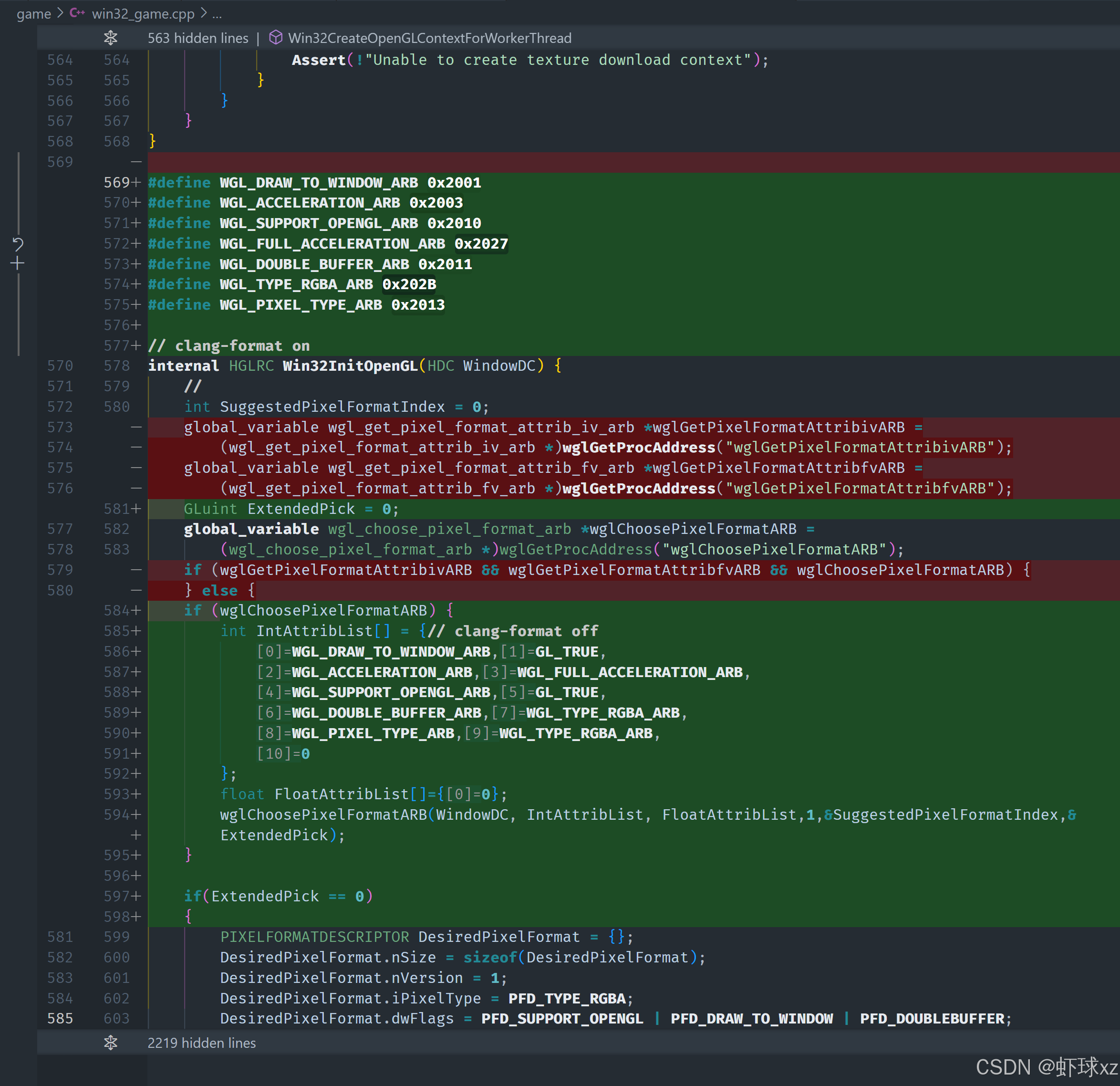
Task: Click modified line number 603
Action: click(x=116, y=1019)
